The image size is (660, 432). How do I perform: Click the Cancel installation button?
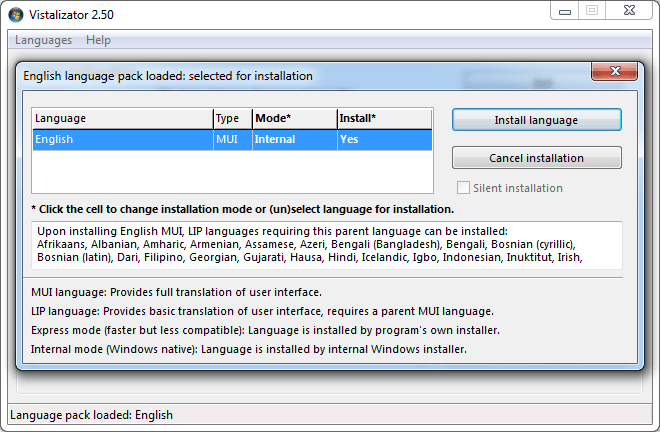click(x=536, y=158)
